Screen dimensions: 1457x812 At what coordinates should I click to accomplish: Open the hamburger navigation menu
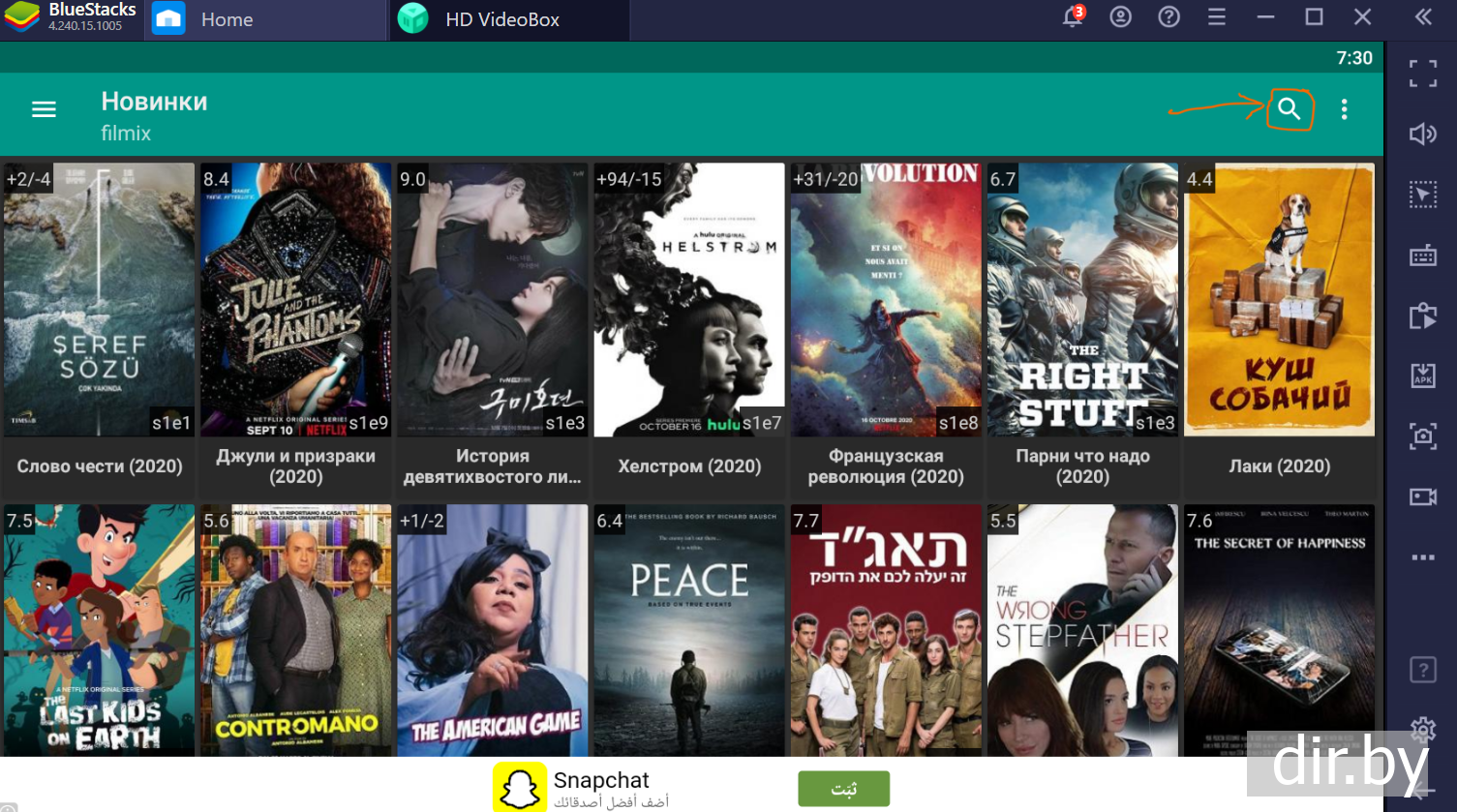tap(44, 109)
